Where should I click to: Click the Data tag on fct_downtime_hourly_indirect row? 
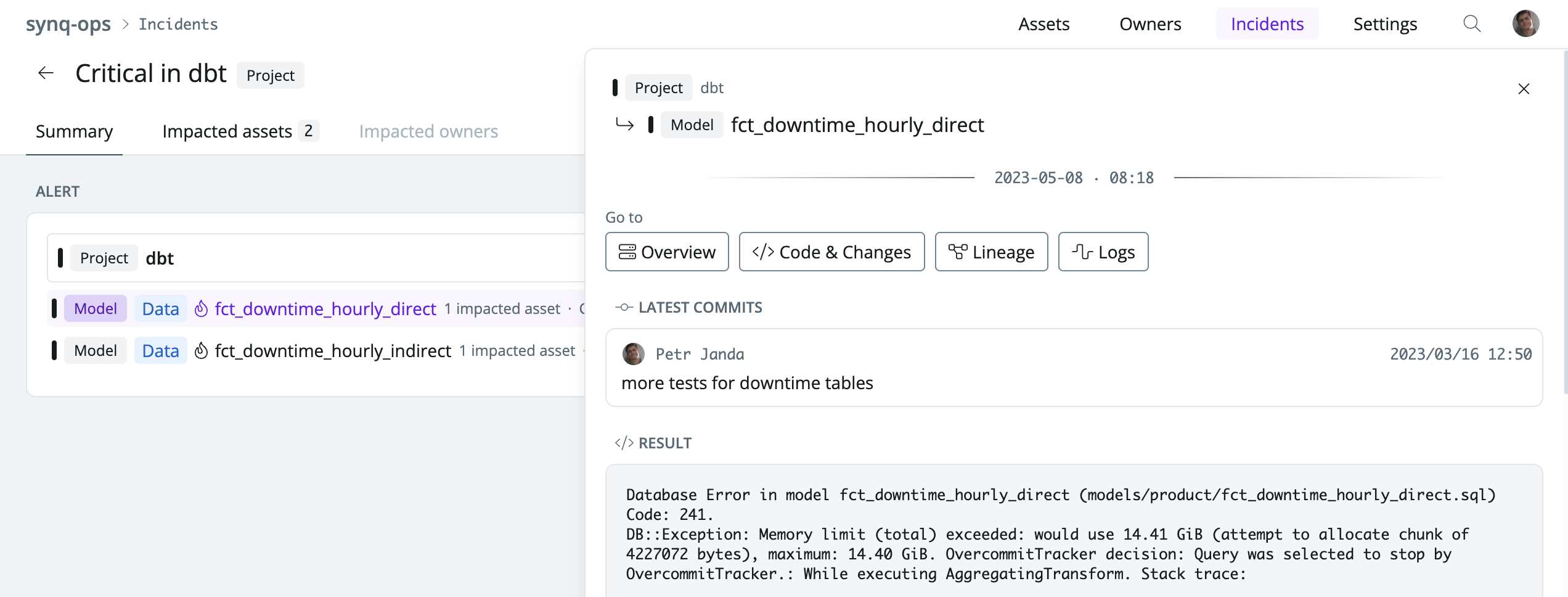tap(160, 350)
